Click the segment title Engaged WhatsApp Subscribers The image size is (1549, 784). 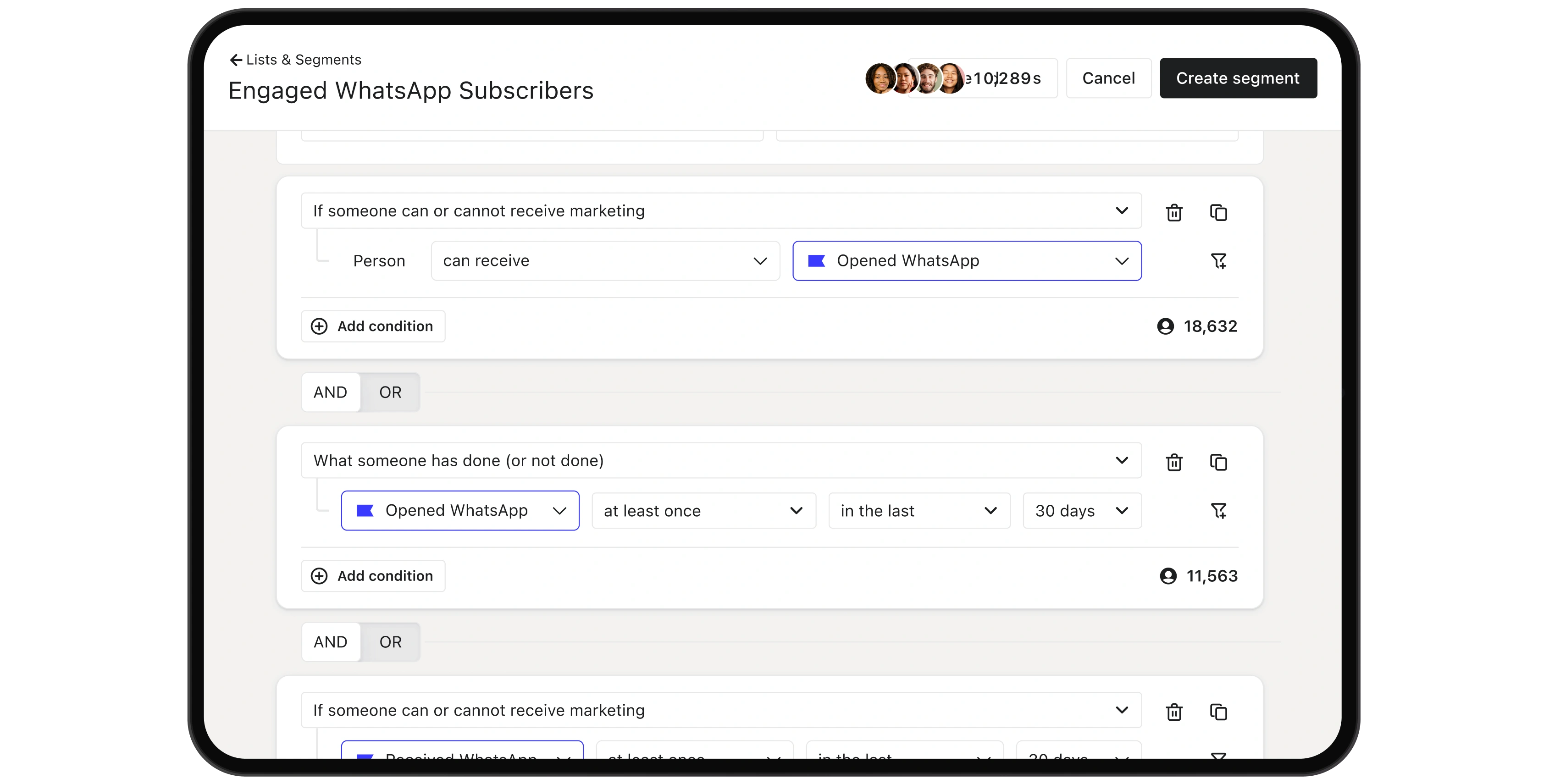[x=411, y=91]
